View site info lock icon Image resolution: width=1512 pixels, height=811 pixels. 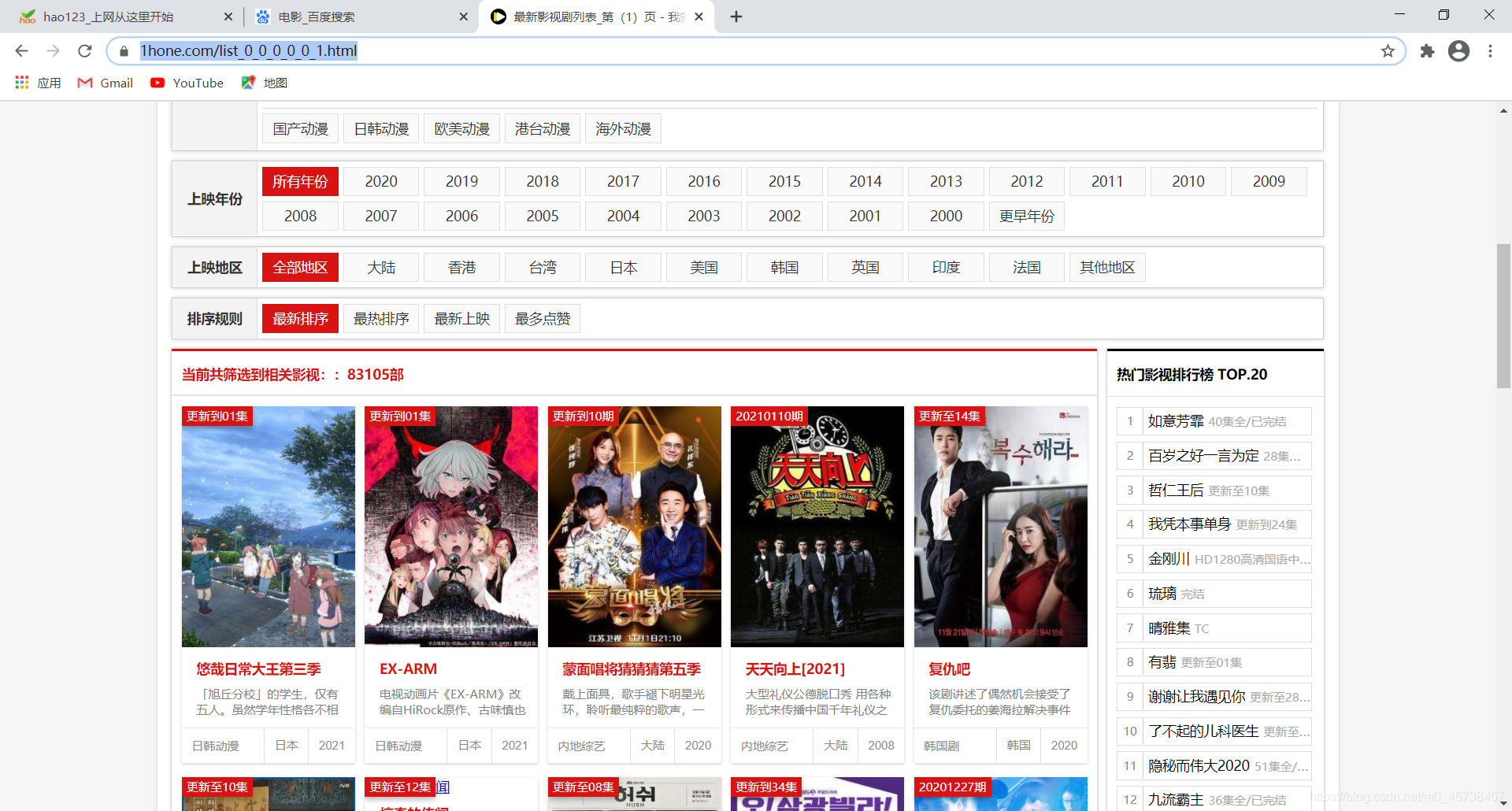tap(124, 51)
